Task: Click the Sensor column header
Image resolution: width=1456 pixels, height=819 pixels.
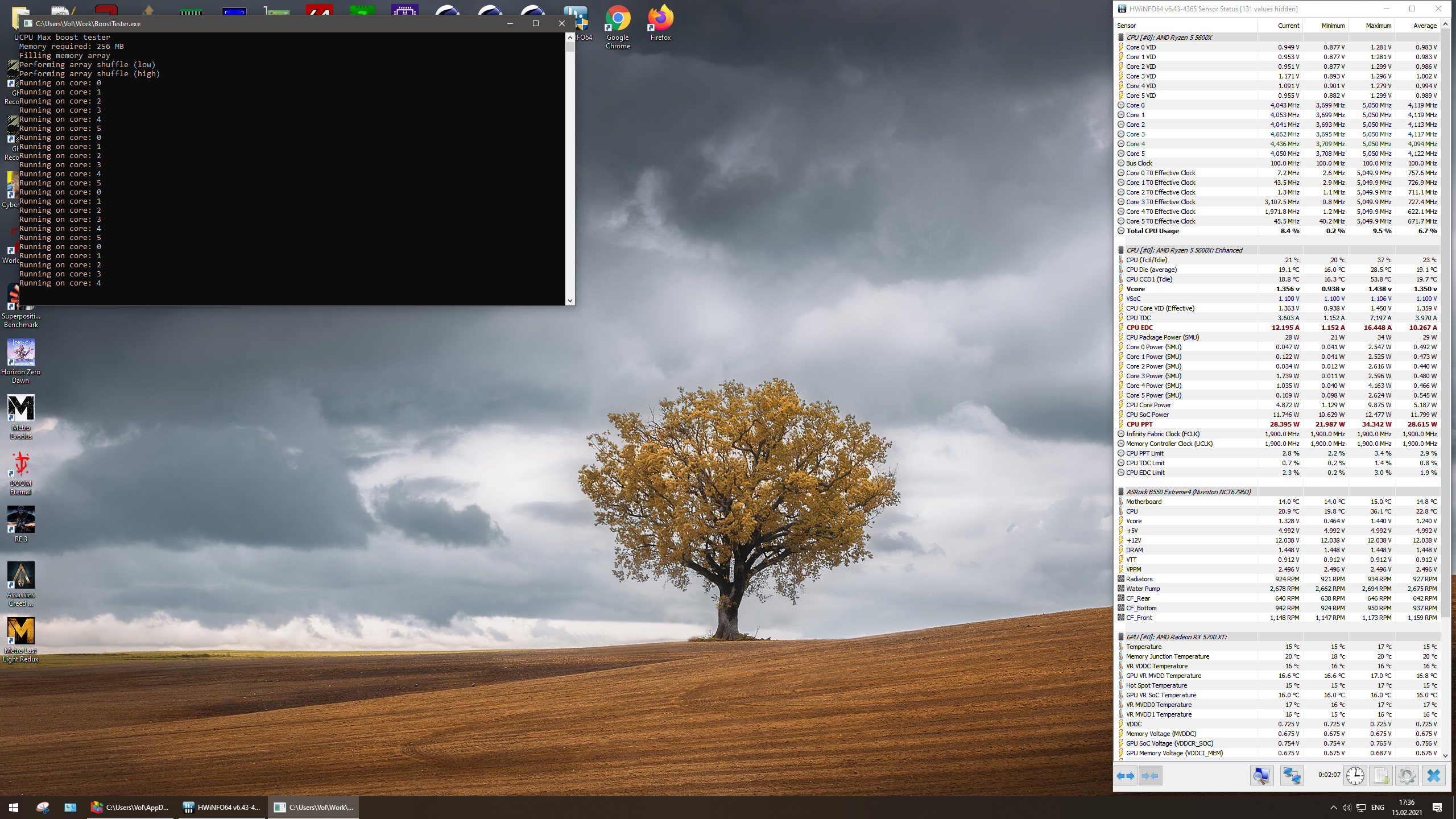Action: click(x=1127, y=26)
